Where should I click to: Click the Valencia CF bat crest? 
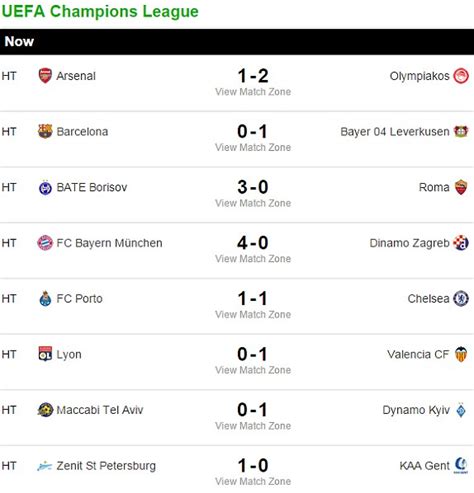click(x=461, y=354)
